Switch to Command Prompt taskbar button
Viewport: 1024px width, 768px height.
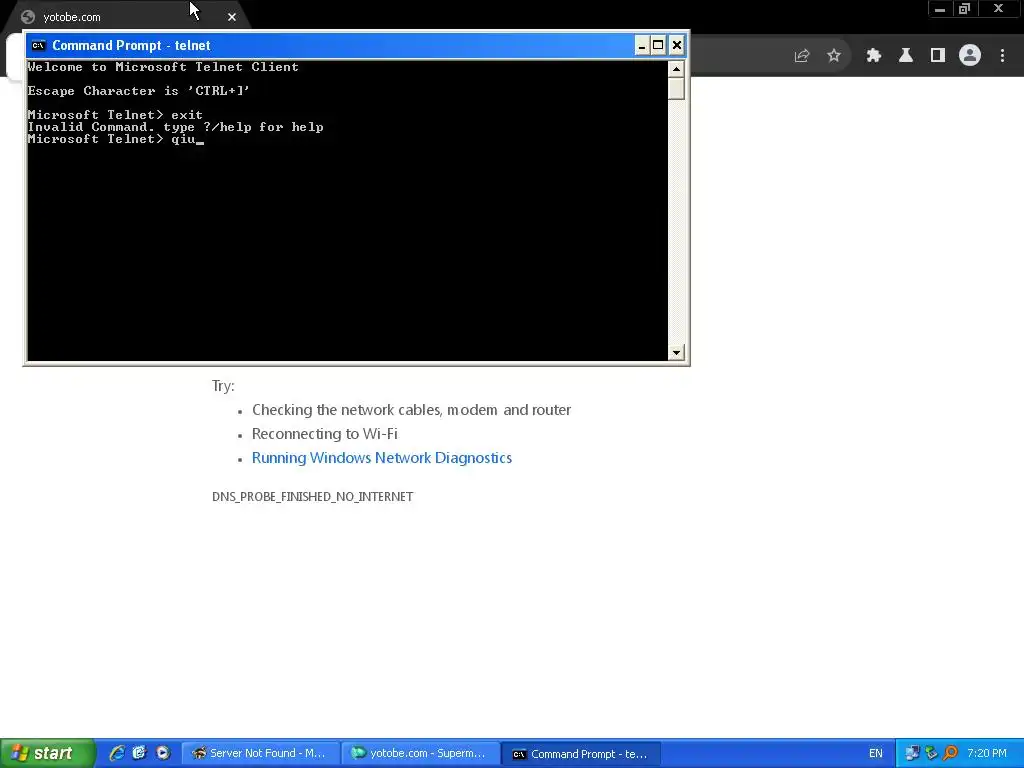point(581,754)
